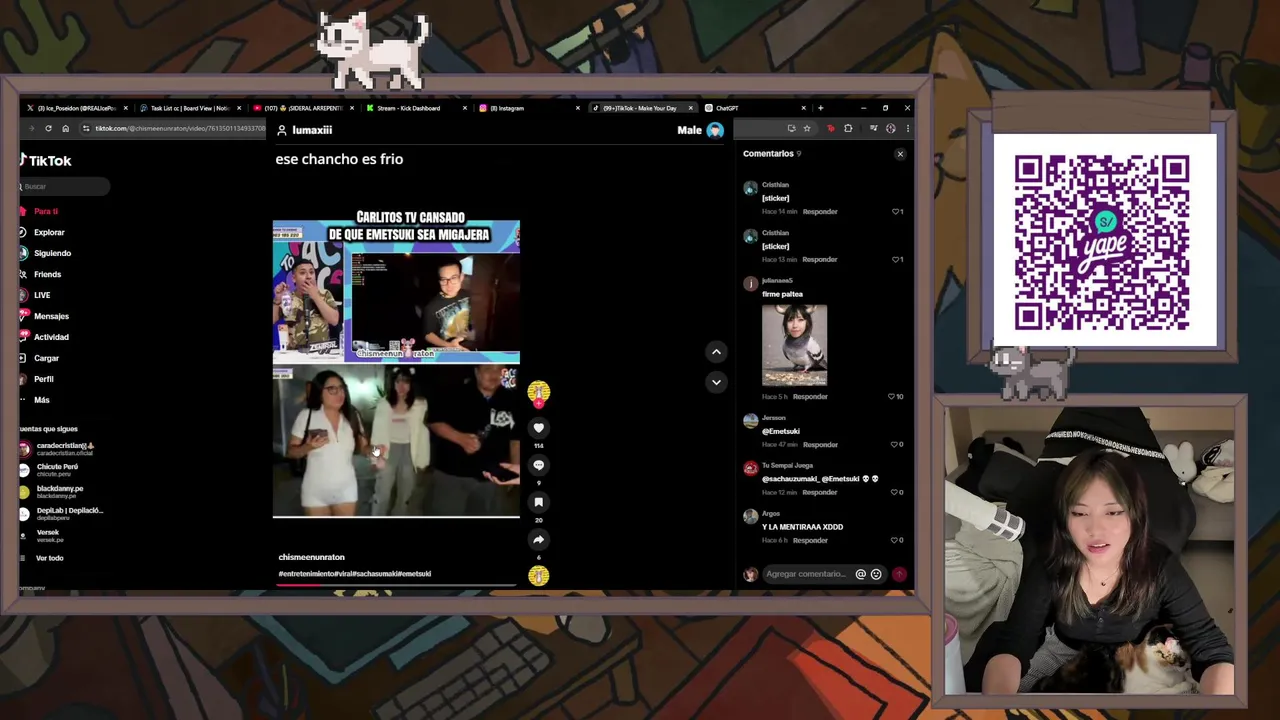Reply to Jersson's comment
The width and height of the screenshot is (1280, 720).
(x=820, y=445)
